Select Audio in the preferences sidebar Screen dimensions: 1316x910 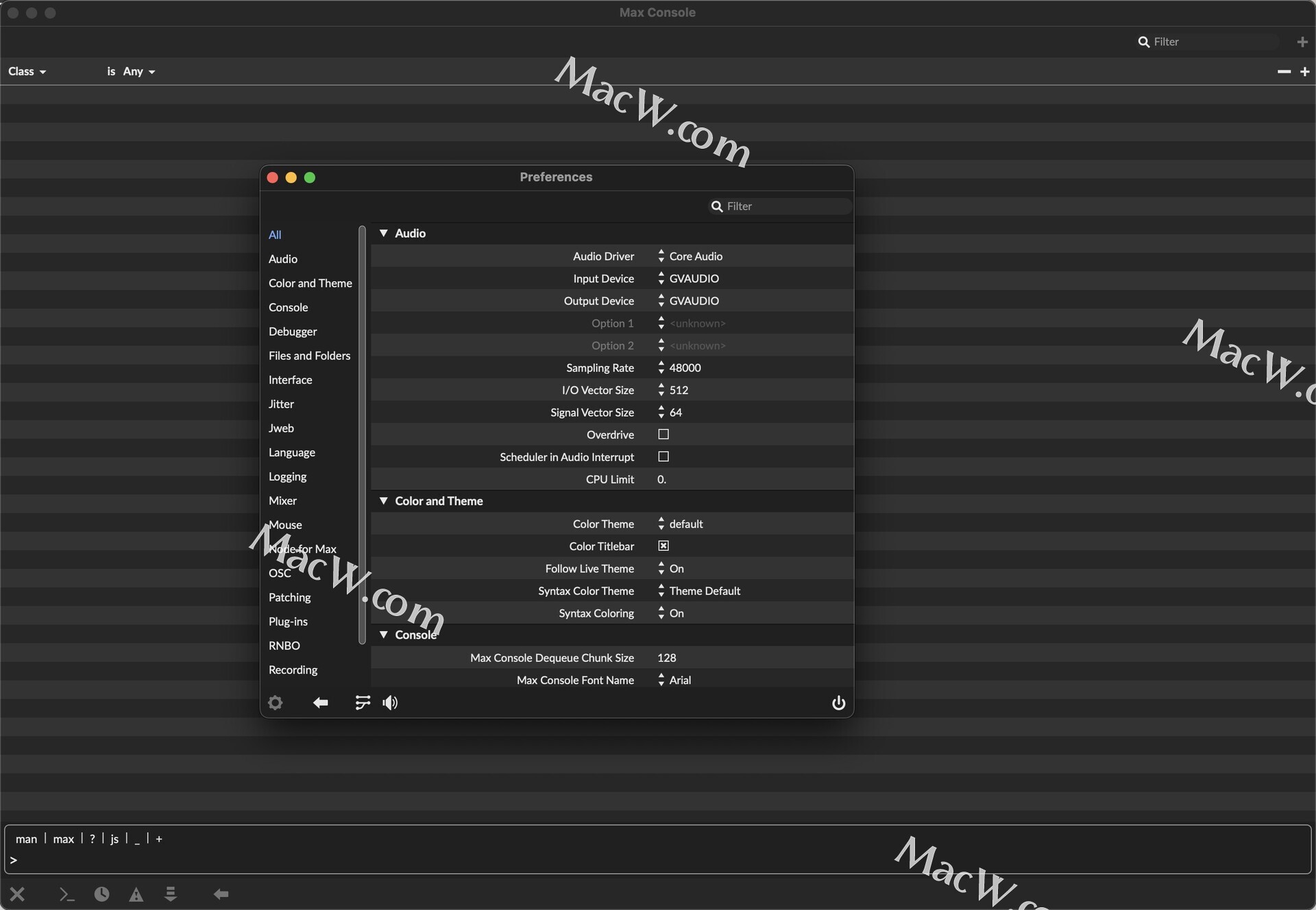tap(283, 259)
